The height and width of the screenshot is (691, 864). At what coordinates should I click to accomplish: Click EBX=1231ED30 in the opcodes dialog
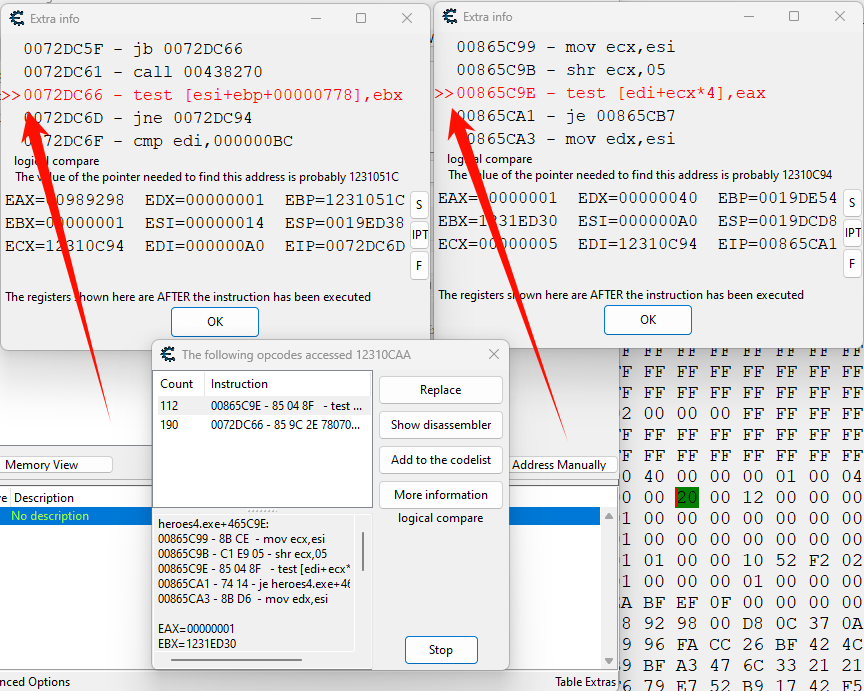[197, 644]
